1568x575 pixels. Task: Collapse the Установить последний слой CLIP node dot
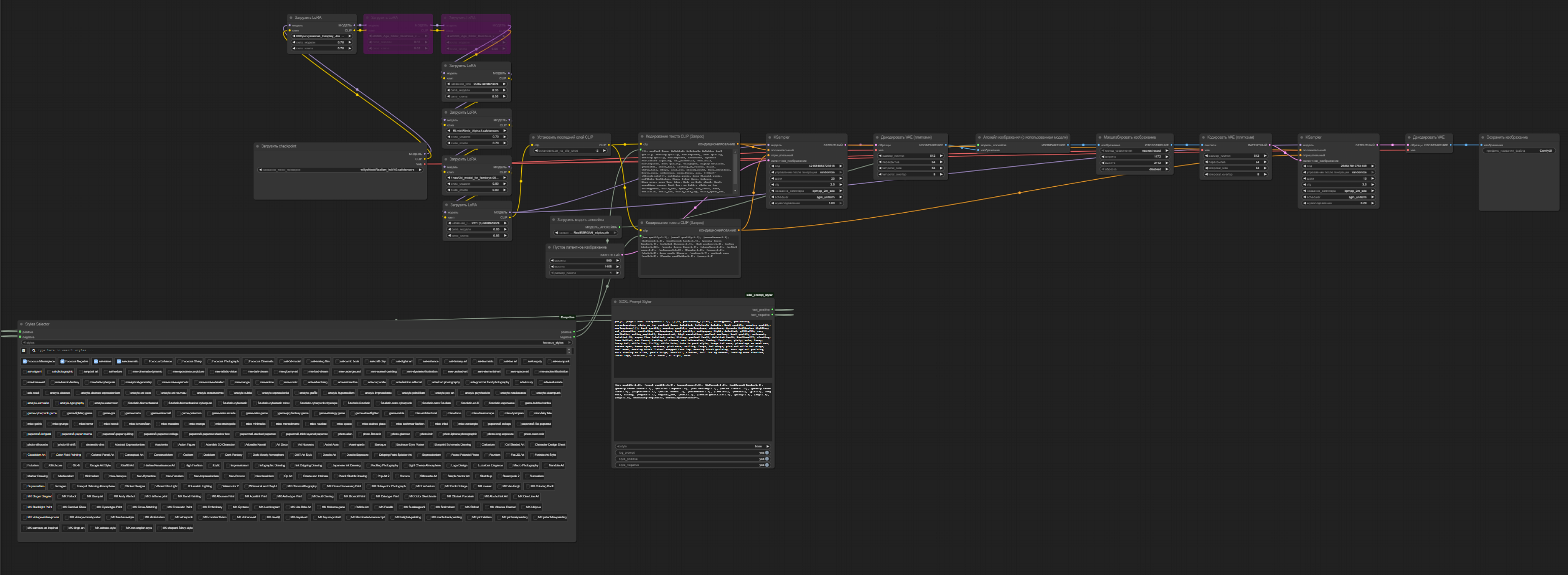tap(533, 138)
